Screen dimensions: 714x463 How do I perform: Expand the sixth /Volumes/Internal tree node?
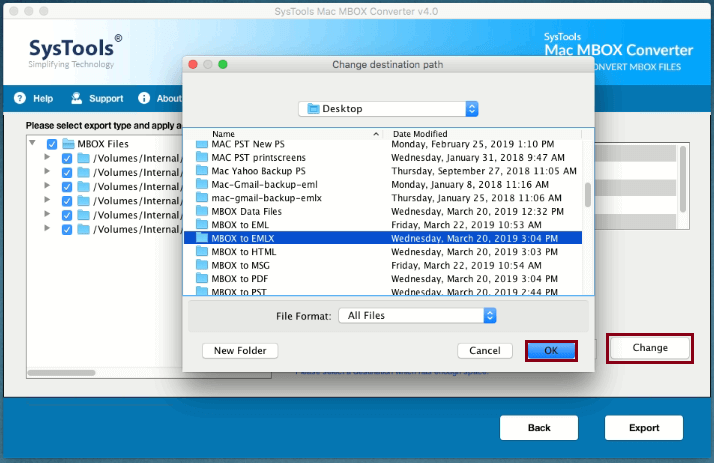point(47,228)
